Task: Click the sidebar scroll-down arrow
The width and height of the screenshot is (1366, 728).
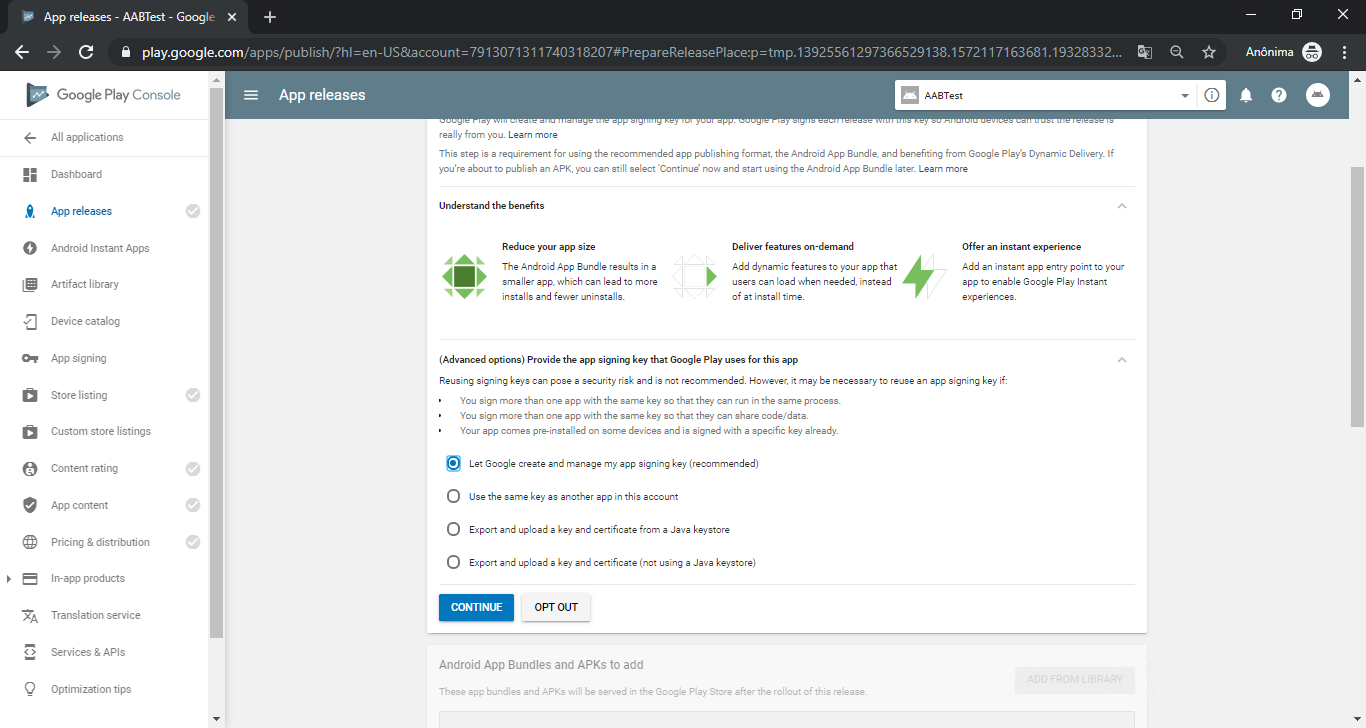Action: point(217,719)
